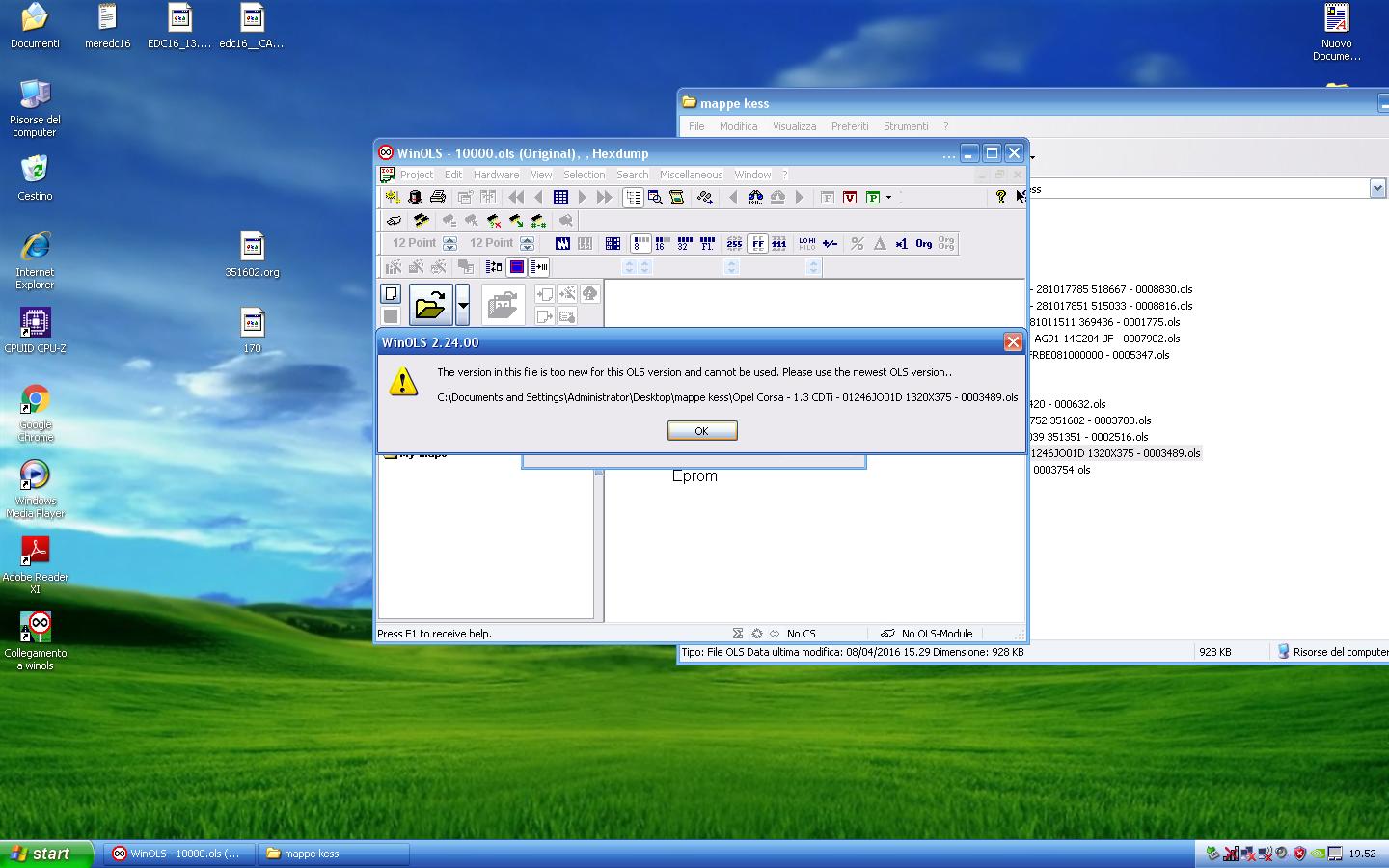Click the binoculars search icon

tap(755, 198)
